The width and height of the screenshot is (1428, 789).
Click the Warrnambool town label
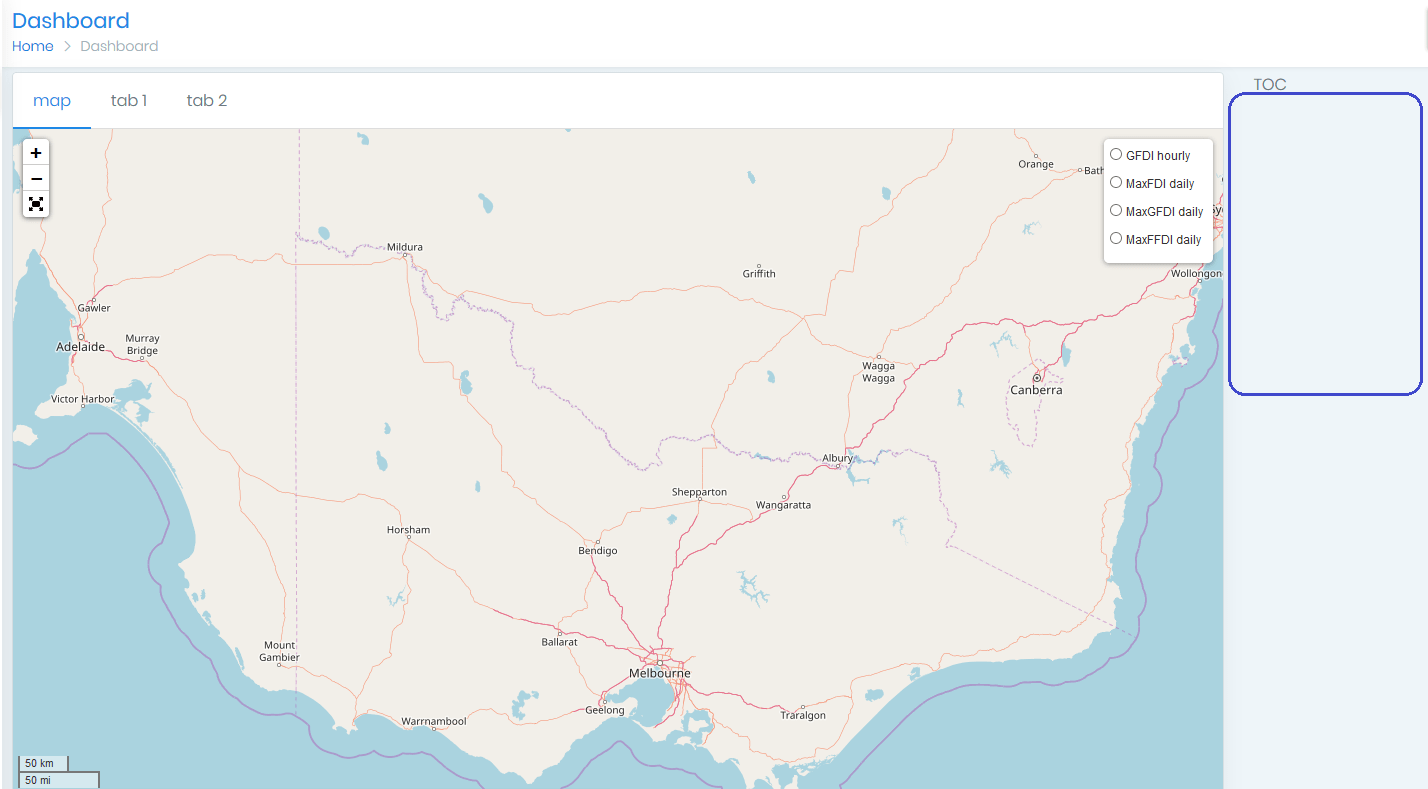point(434,721)
